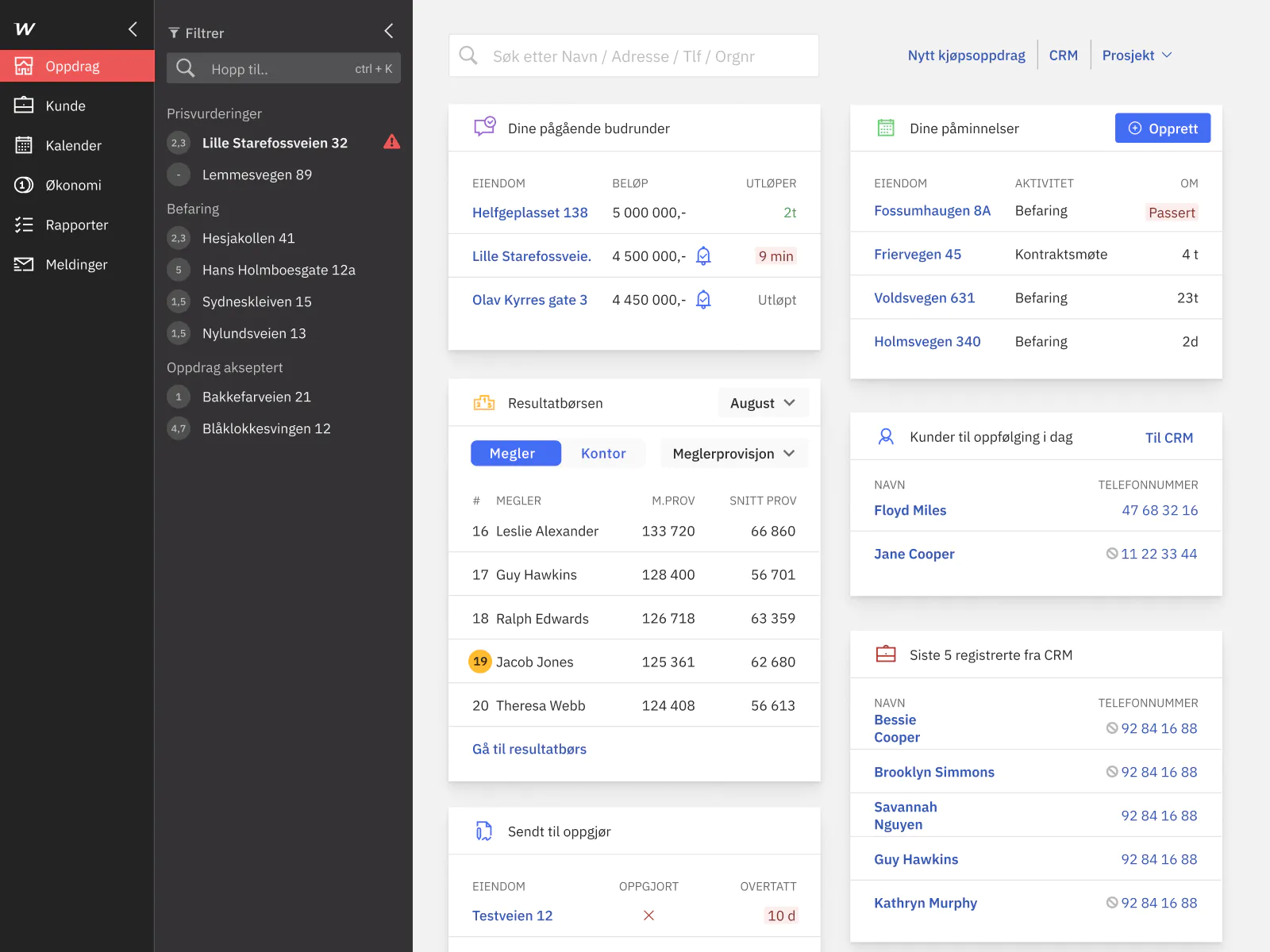Click the Filtrer funnel icon
The width and height of the screenshot is (1270, 952).
pyautogui.click(x=174, y=33)
